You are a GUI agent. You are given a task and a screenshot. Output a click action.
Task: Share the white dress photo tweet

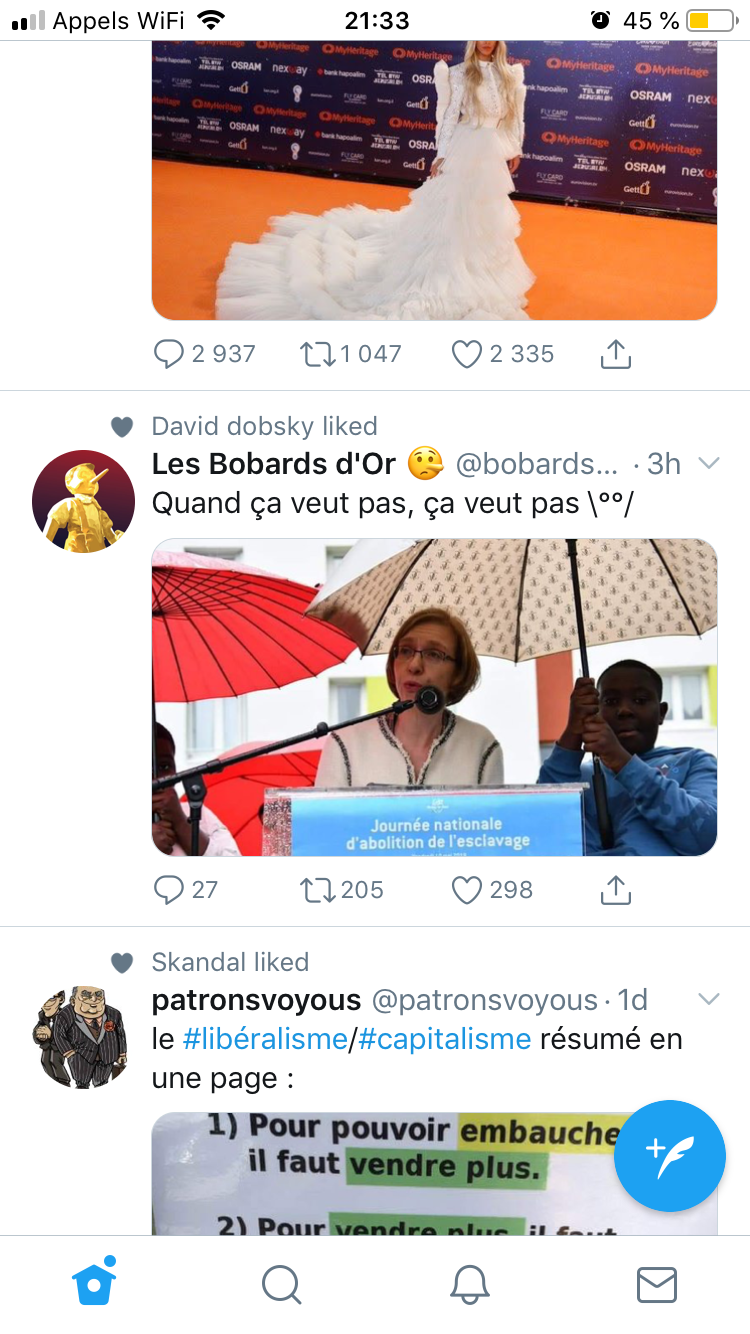616,354
